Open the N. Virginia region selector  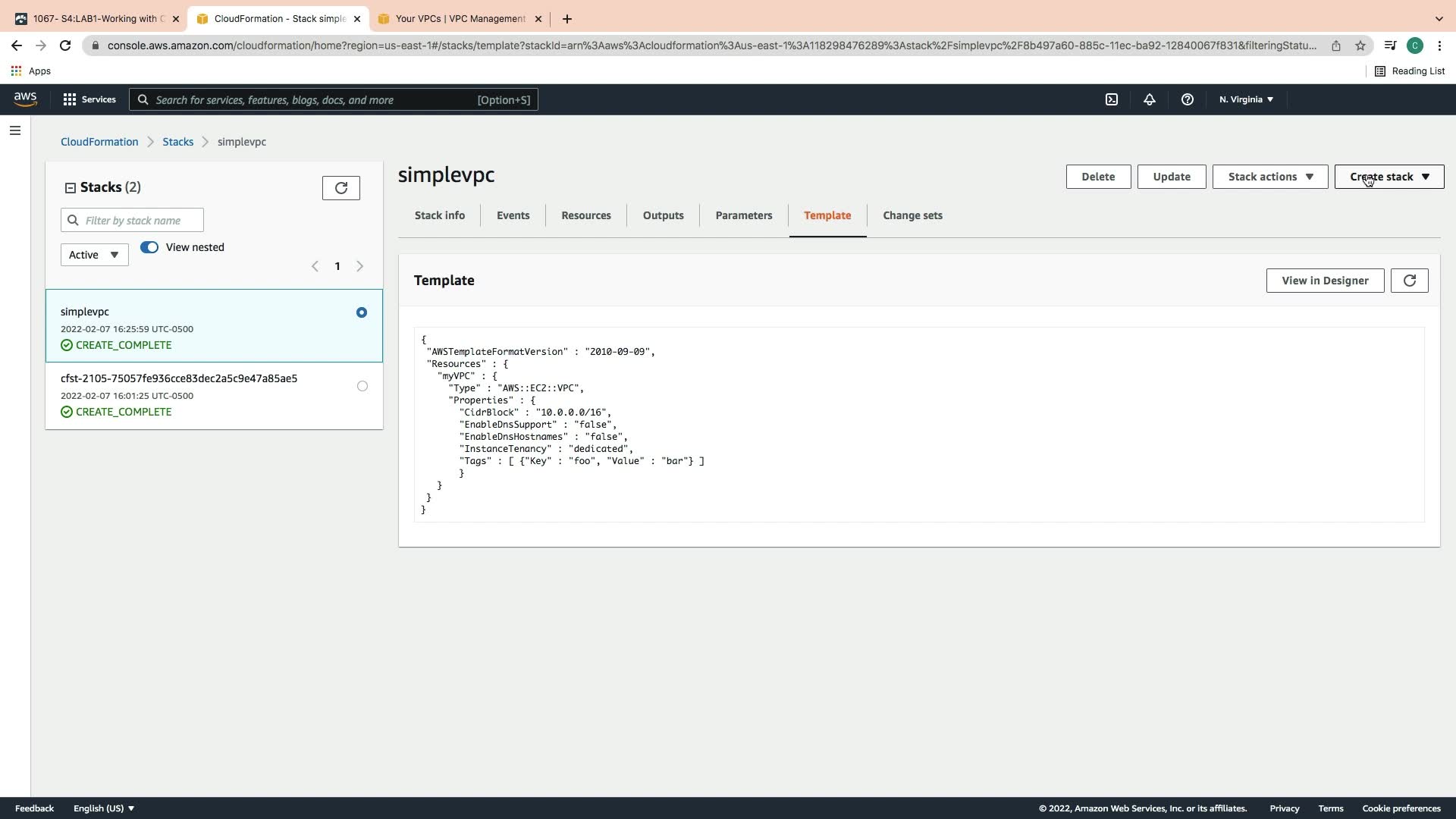click(1245, 99)
